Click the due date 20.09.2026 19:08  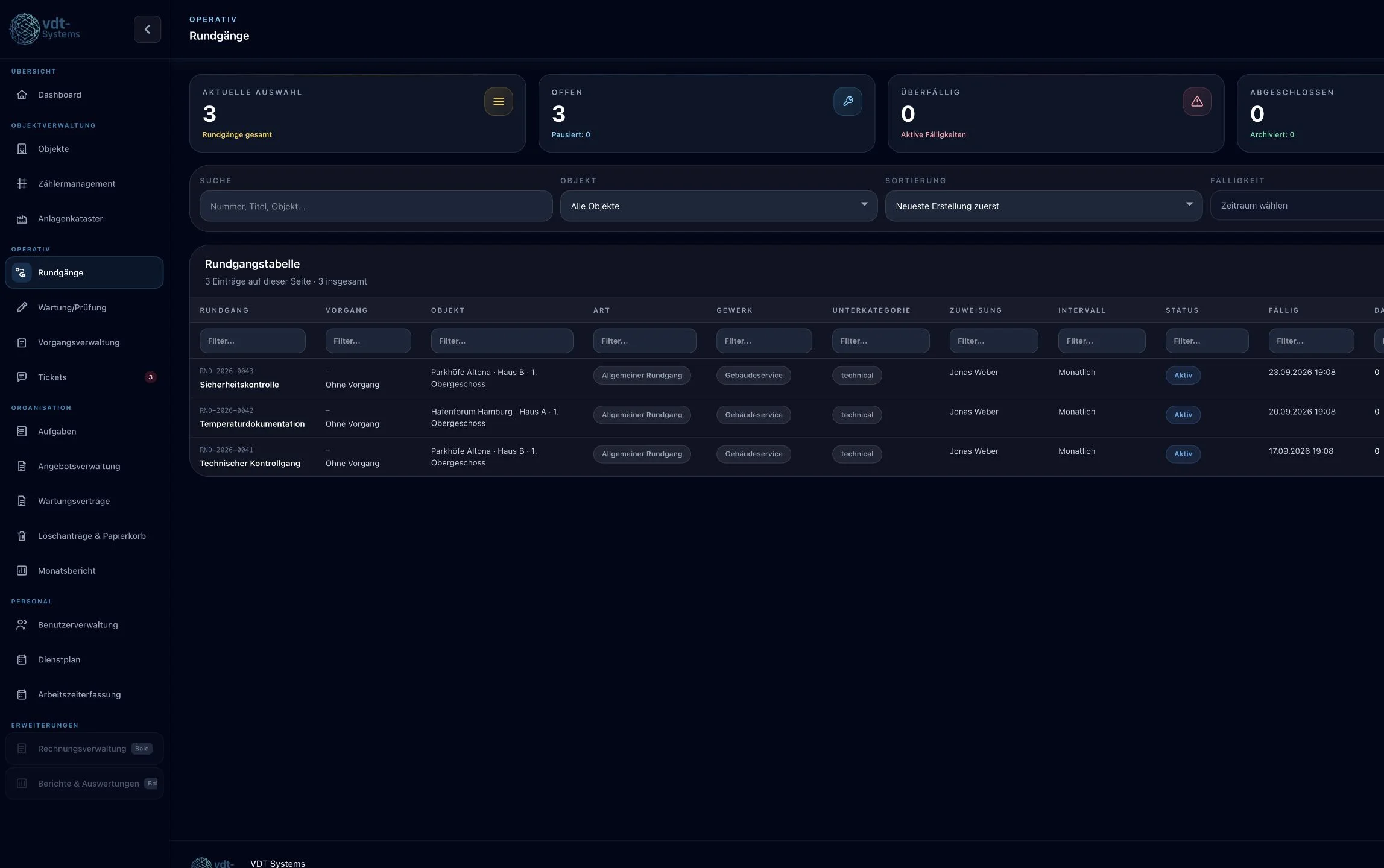(x=1301, y=412)
